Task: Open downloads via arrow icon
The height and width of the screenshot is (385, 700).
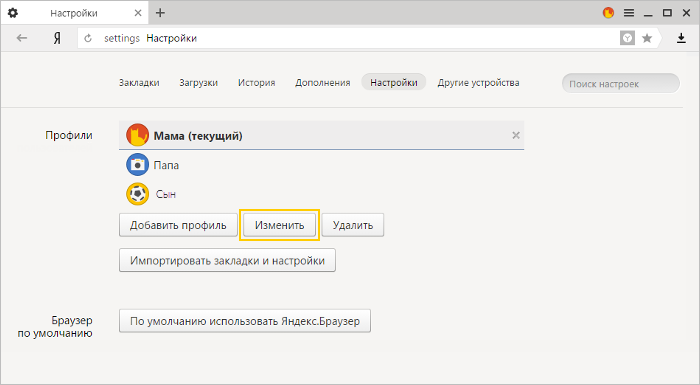Action: [x=681, y=38]
